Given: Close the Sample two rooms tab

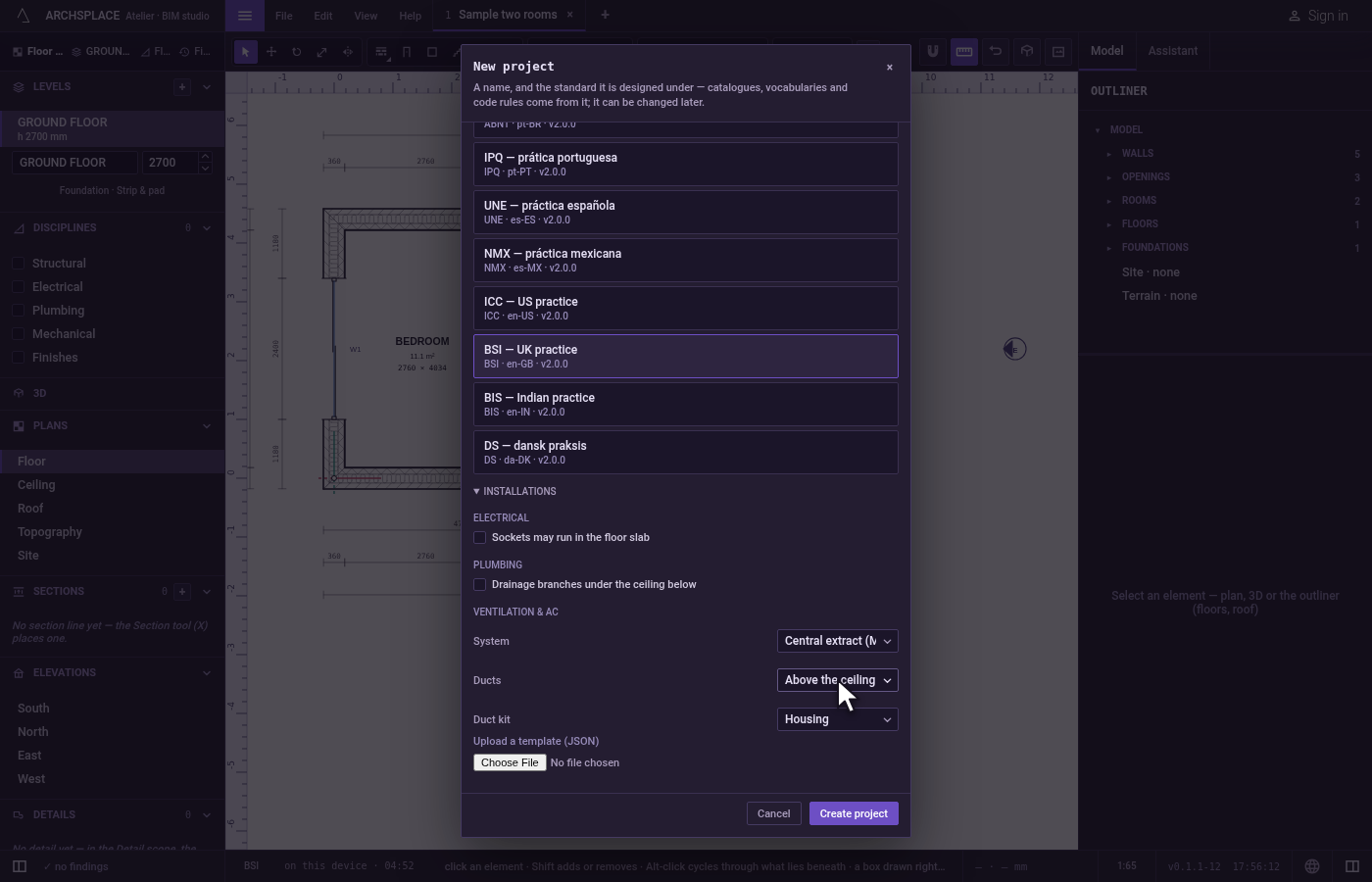Looking at the screenshot, I should click(569, 15).
